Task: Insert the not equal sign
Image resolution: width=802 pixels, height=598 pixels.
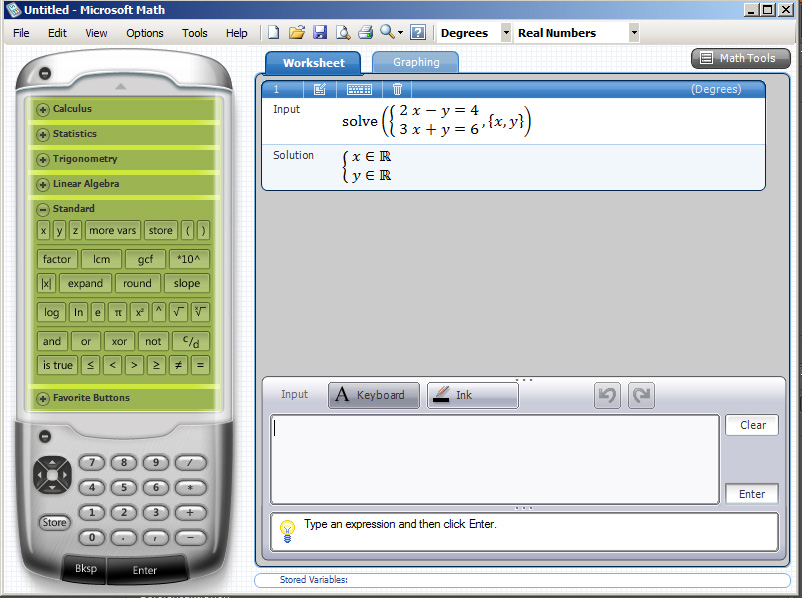Action: click(x=178, y=365)
